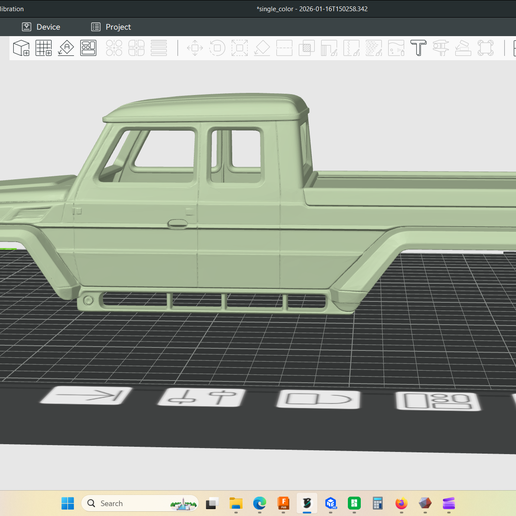516x516 pixels.
Task: Select the Move tool
Action: click(195, 48)
